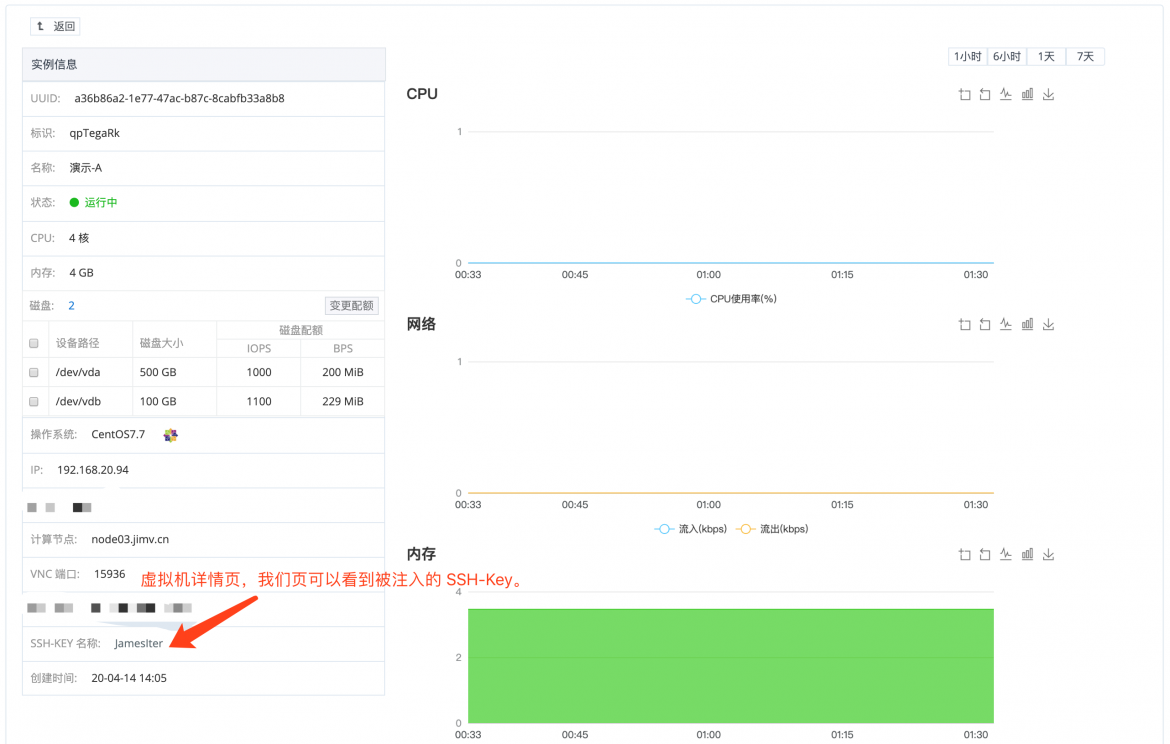Switch 内存 chart to line view
This screenshot has height=744, width=1170.
pyautogui.click(x=1006, y=554)
